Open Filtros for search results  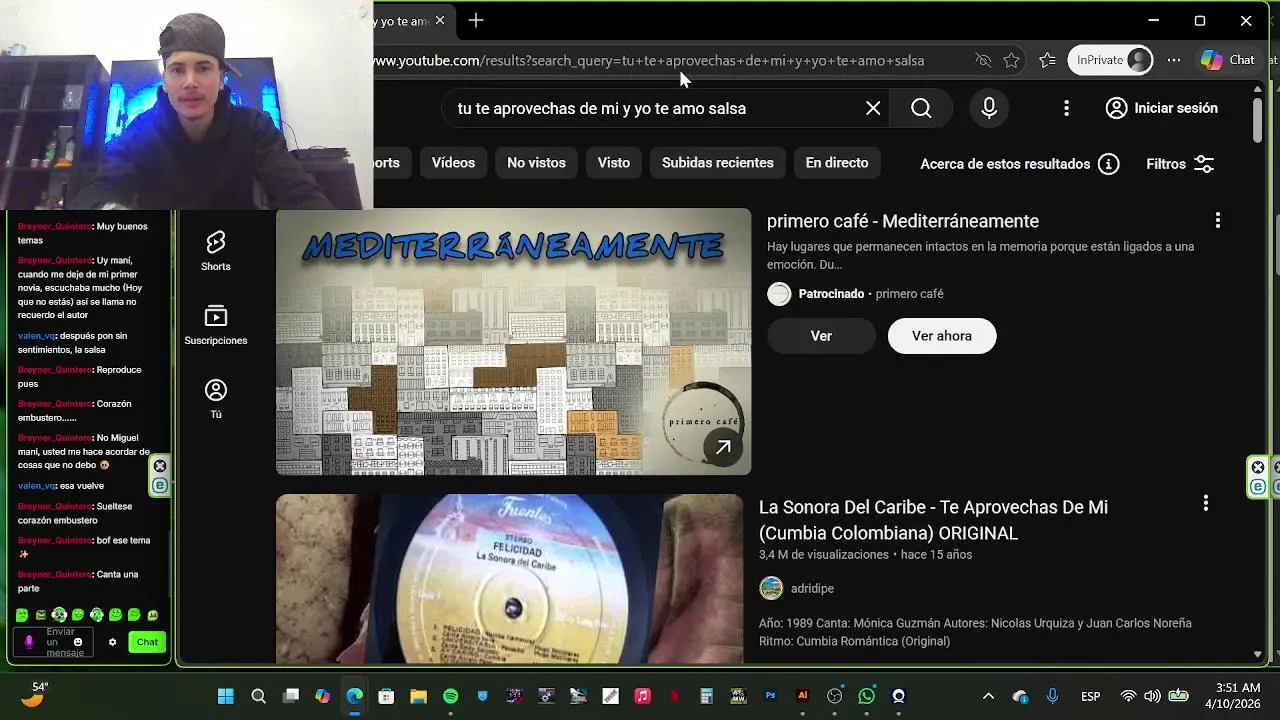(1180, 164)
